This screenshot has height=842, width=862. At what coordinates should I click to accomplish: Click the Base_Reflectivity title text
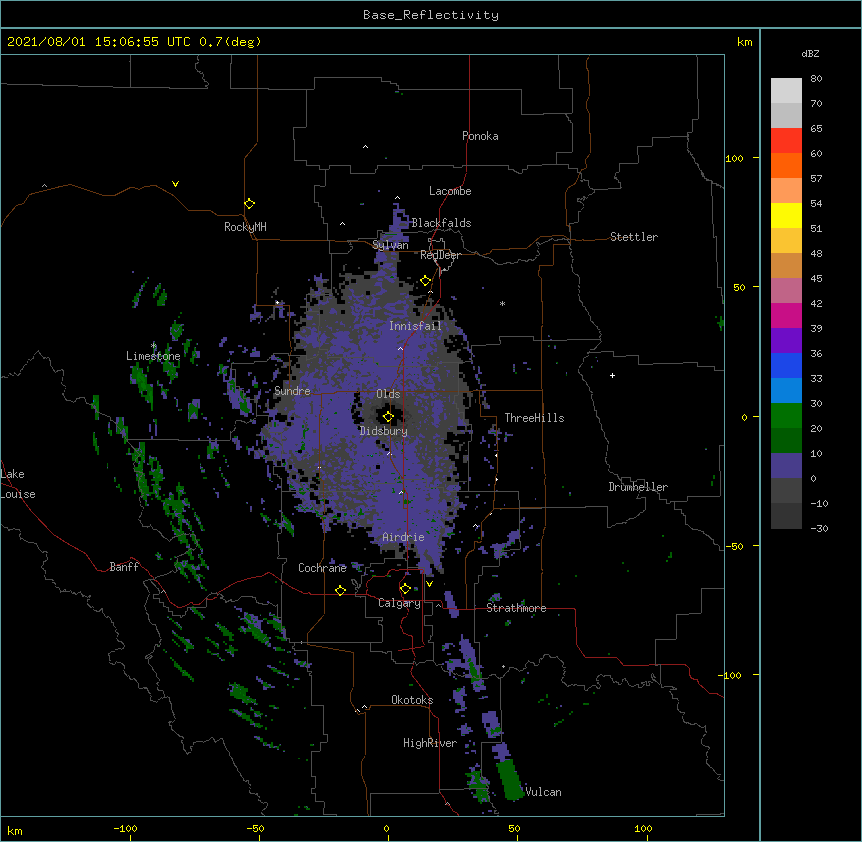431,15
